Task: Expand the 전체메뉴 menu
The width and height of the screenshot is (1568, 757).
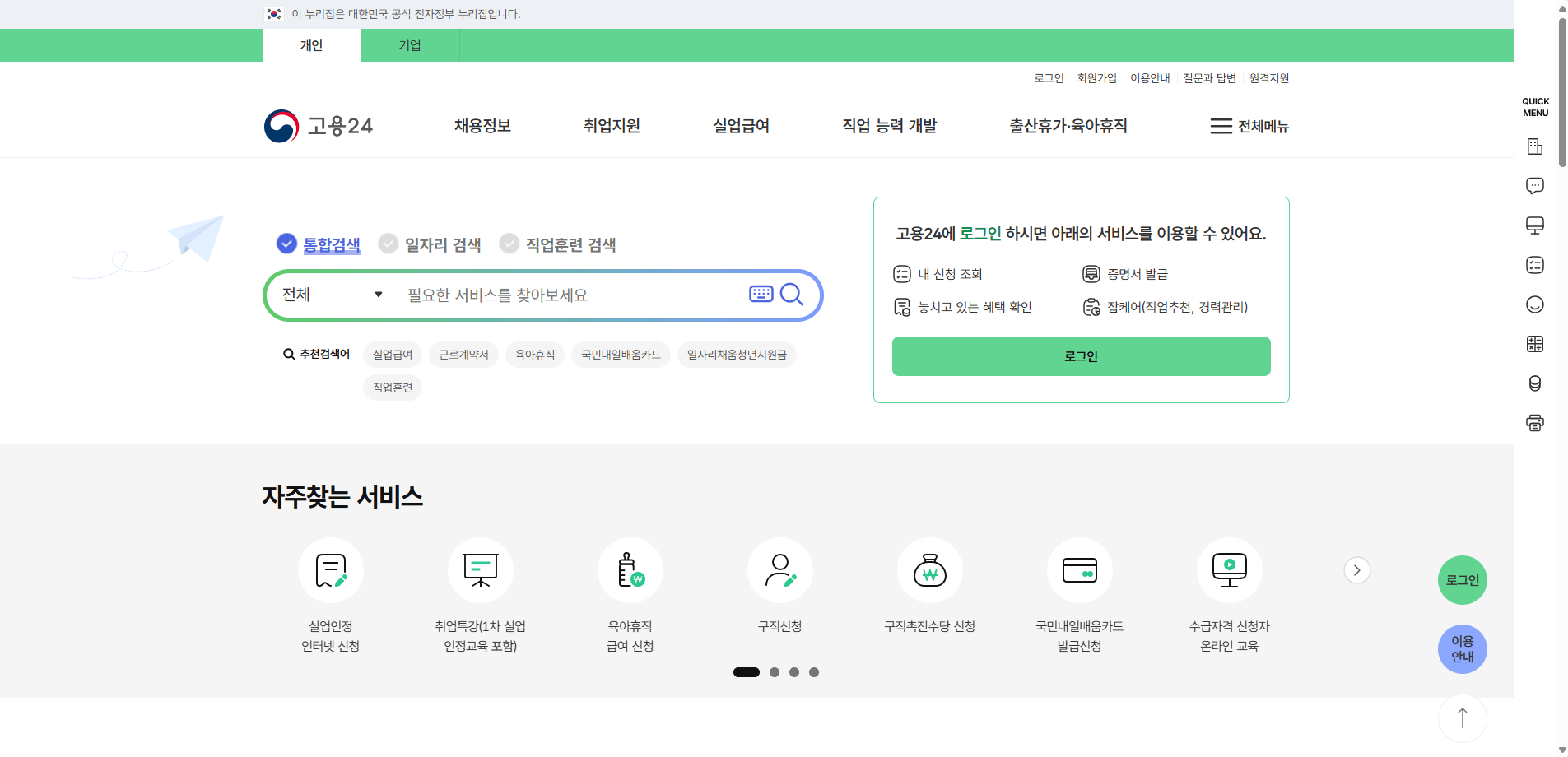Action: [1249, 126]
